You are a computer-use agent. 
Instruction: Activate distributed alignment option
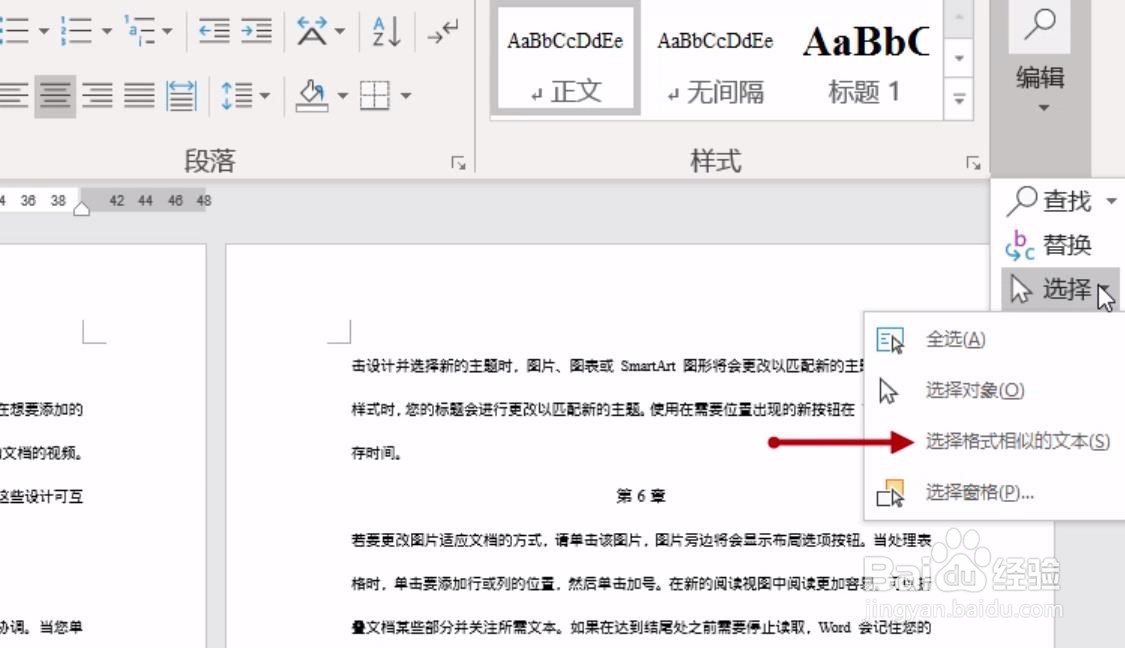pos(179,95)
